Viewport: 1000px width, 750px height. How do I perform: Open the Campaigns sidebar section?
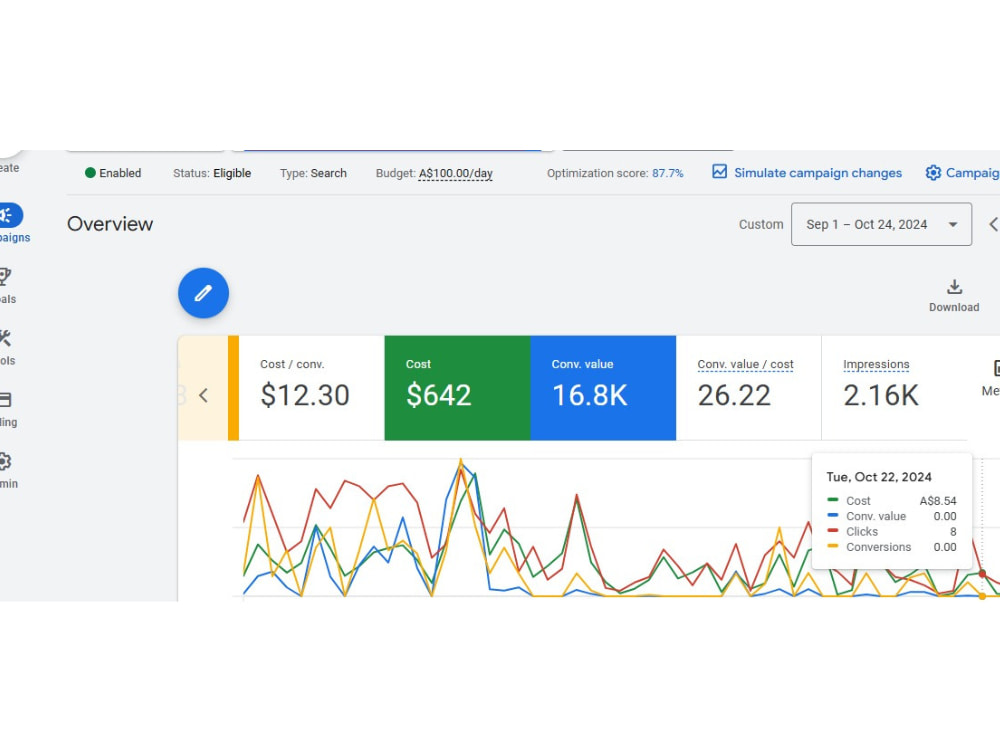click(x=11, y=223)
